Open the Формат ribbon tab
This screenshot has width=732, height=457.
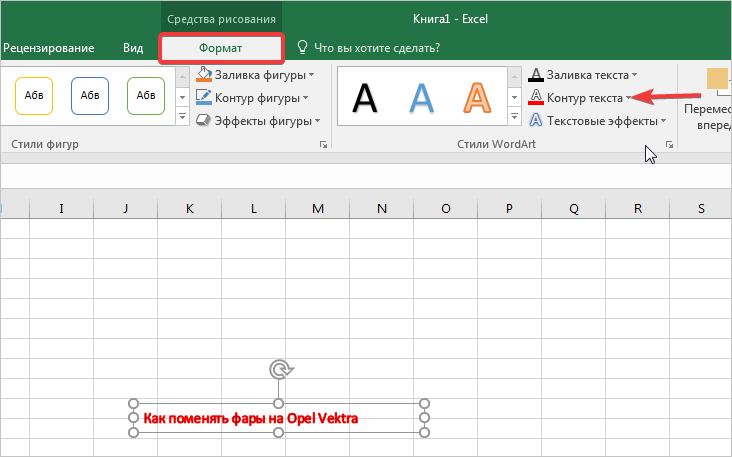221,48
